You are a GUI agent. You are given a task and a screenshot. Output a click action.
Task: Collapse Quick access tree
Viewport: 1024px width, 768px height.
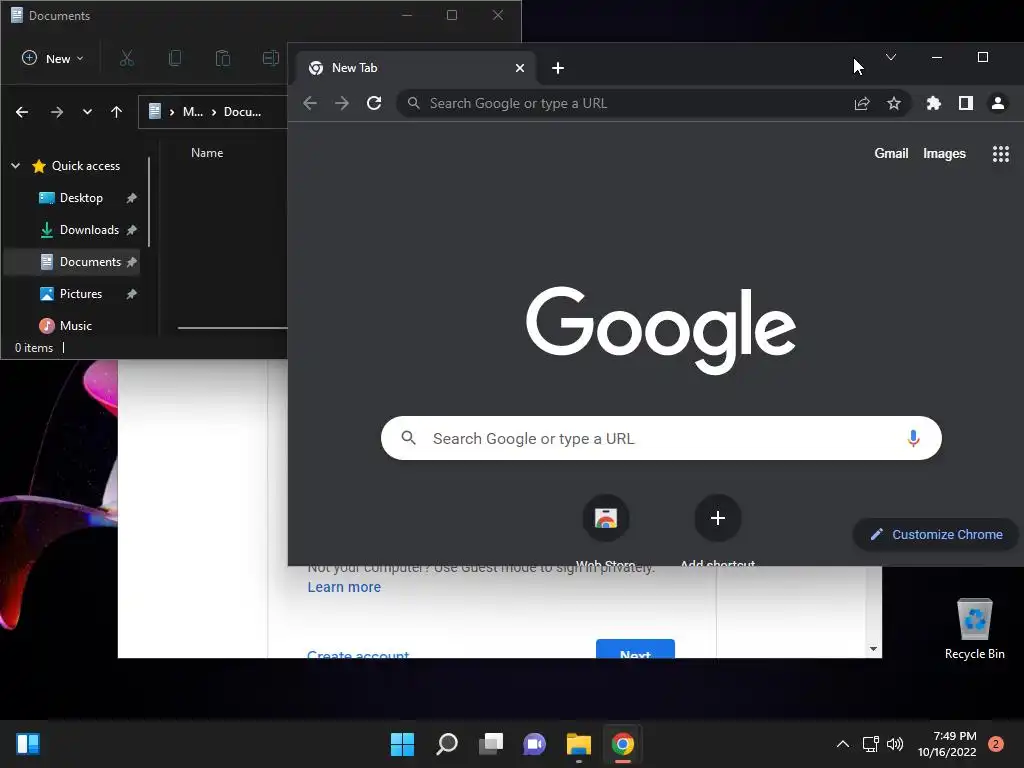pyautogui.click(x=16, y=166)
